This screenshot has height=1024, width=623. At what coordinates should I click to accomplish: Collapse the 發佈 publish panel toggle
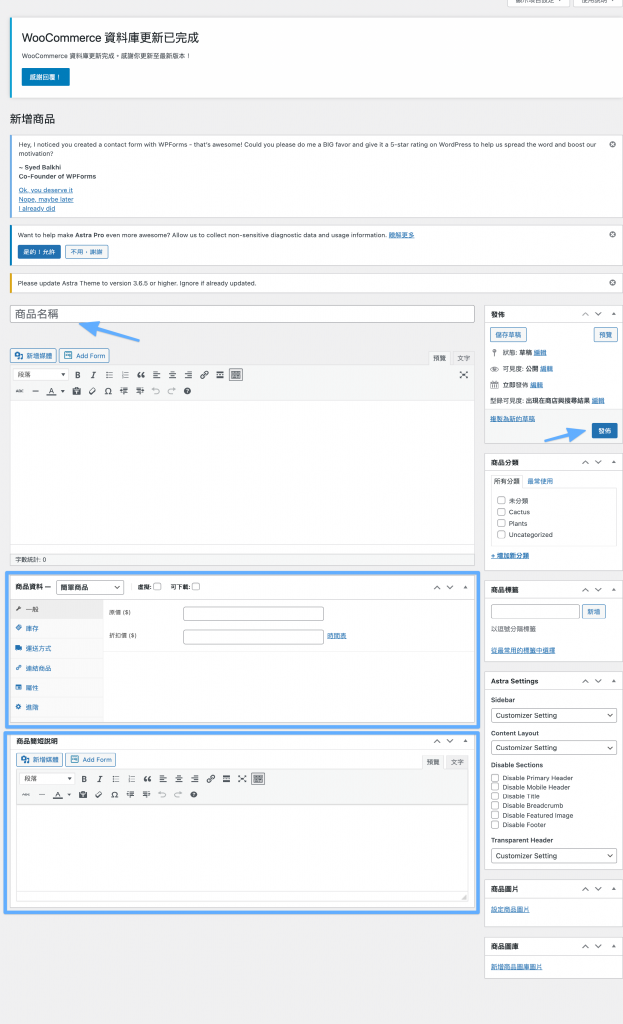613,314
